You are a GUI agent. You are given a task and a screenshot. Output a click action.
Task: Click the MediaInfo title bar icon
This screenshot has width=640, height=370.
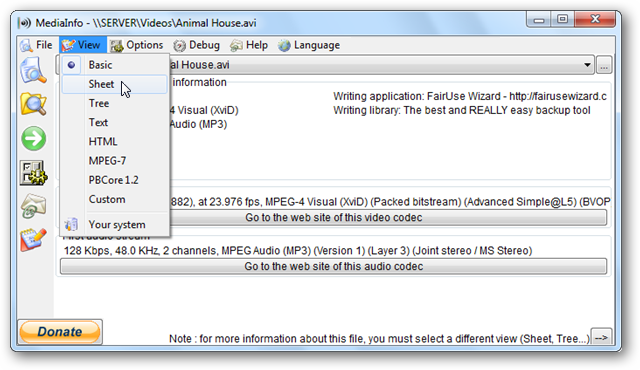(x=24, y=23)
